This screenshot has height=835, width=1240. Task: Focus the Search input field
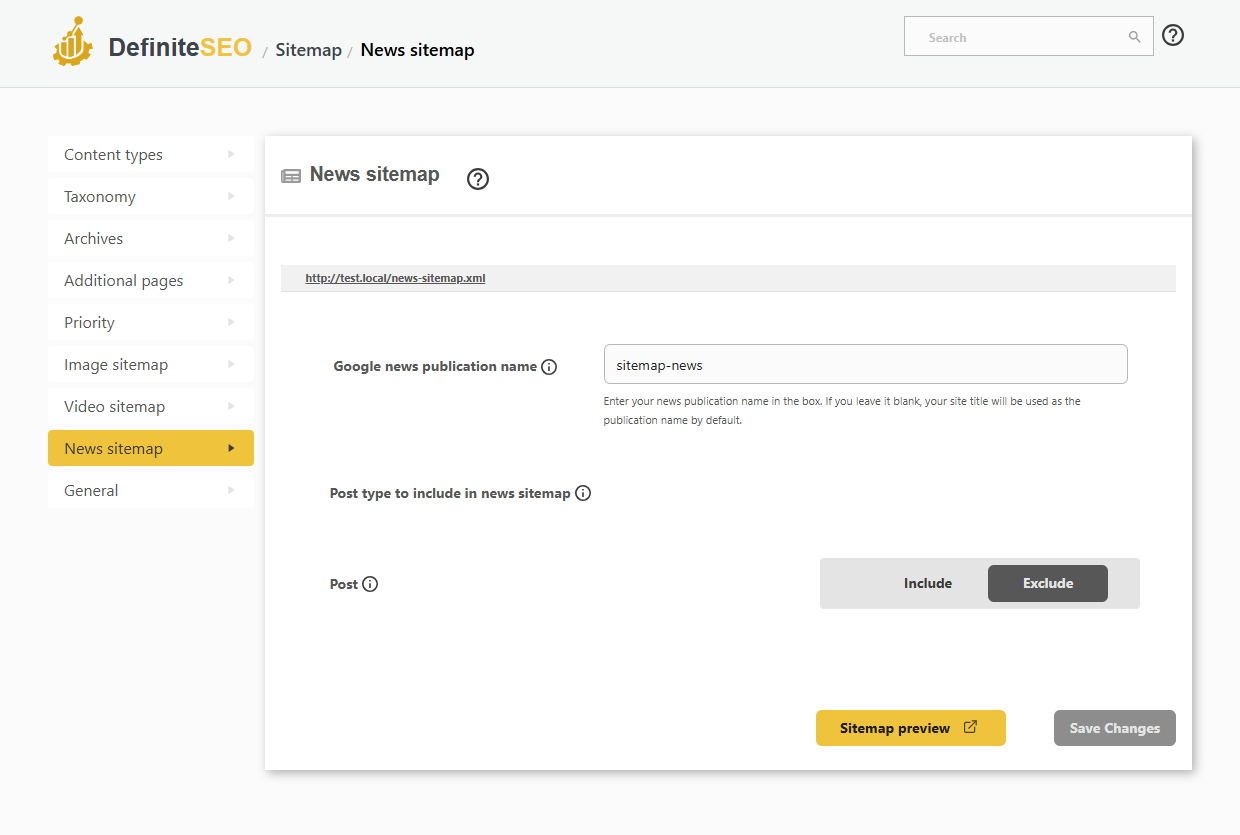(1029, 37)
